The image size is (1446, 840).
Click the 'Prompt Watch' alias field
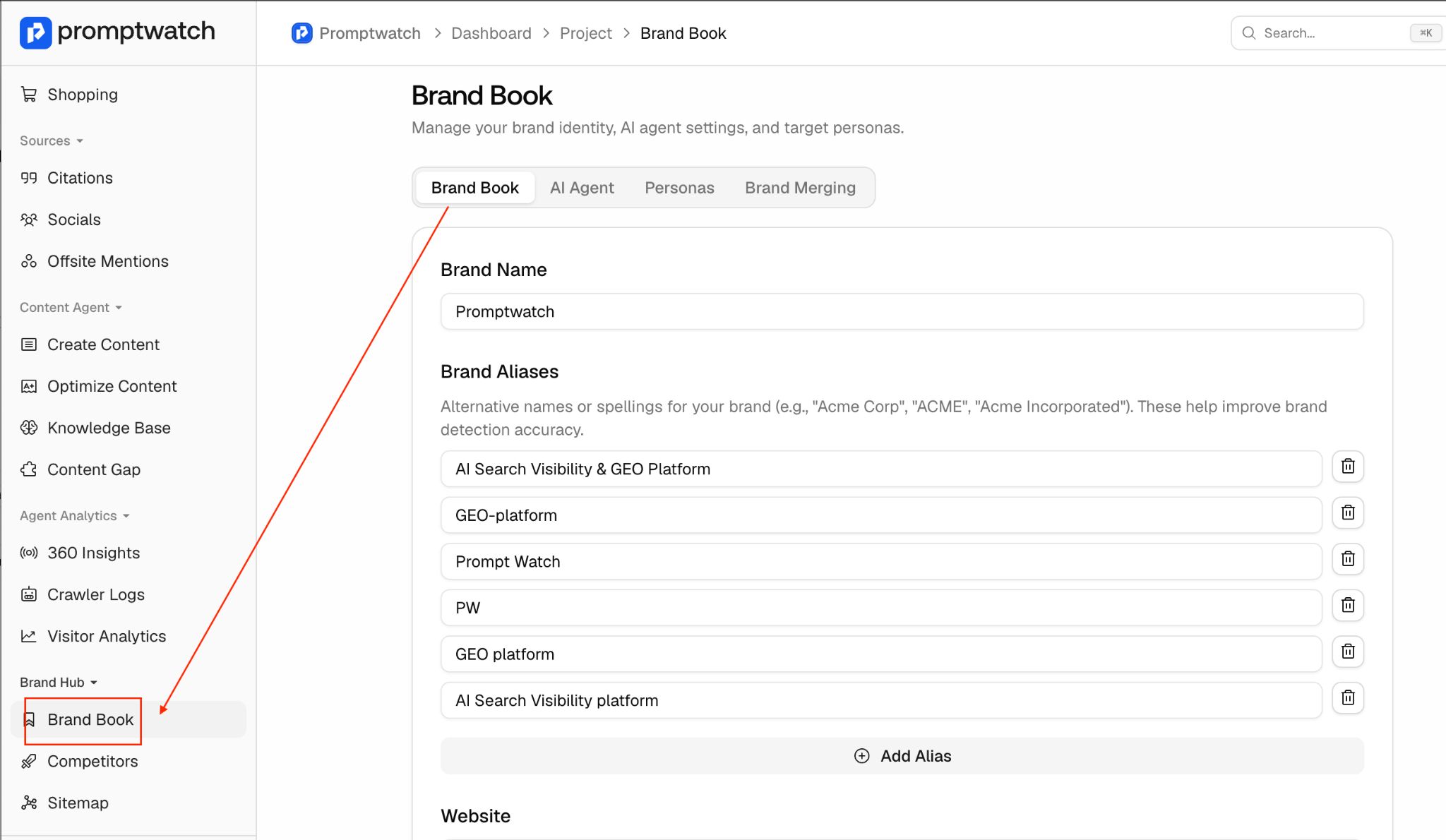pos(881,561)
